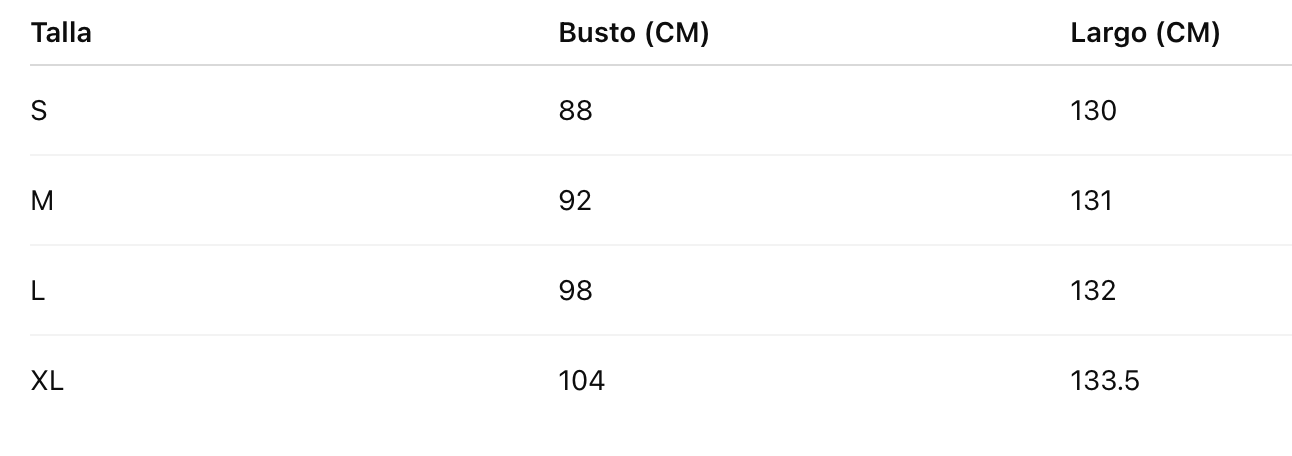Click the (CM) unit beside Largo

[1187, 33]
